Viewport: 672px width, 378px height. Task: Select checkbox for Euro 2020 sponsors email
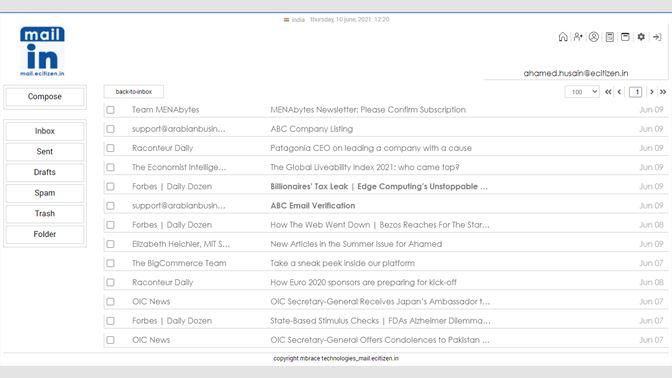pyautogui.click(x=111, y=282)
